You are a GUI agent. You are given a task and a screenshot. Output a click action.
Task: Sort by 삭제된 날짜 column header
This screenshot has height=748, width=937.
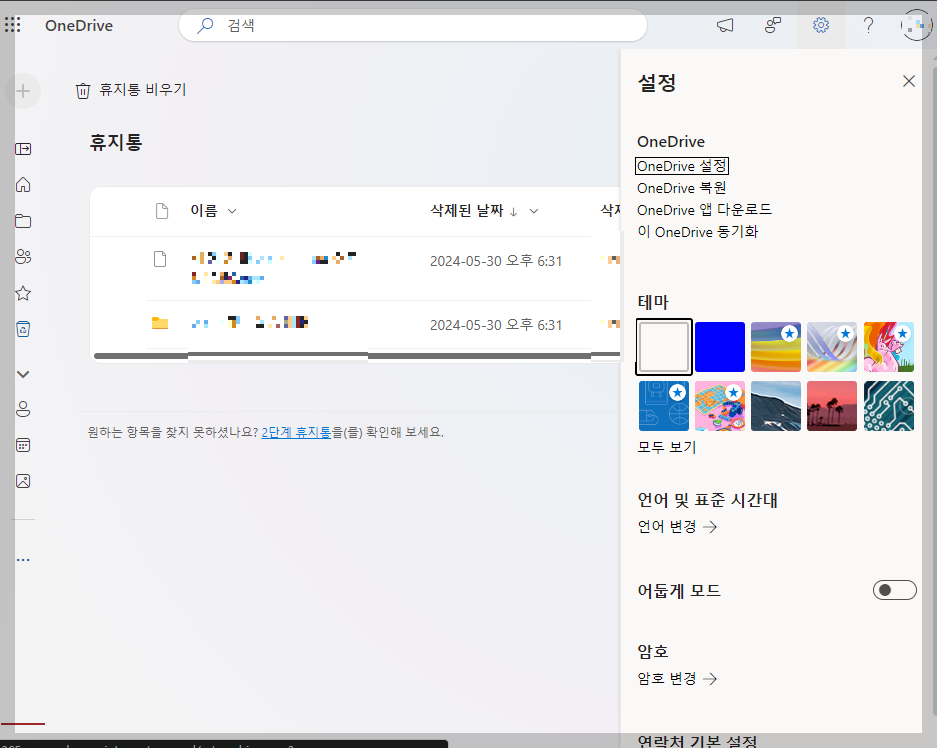467,211
